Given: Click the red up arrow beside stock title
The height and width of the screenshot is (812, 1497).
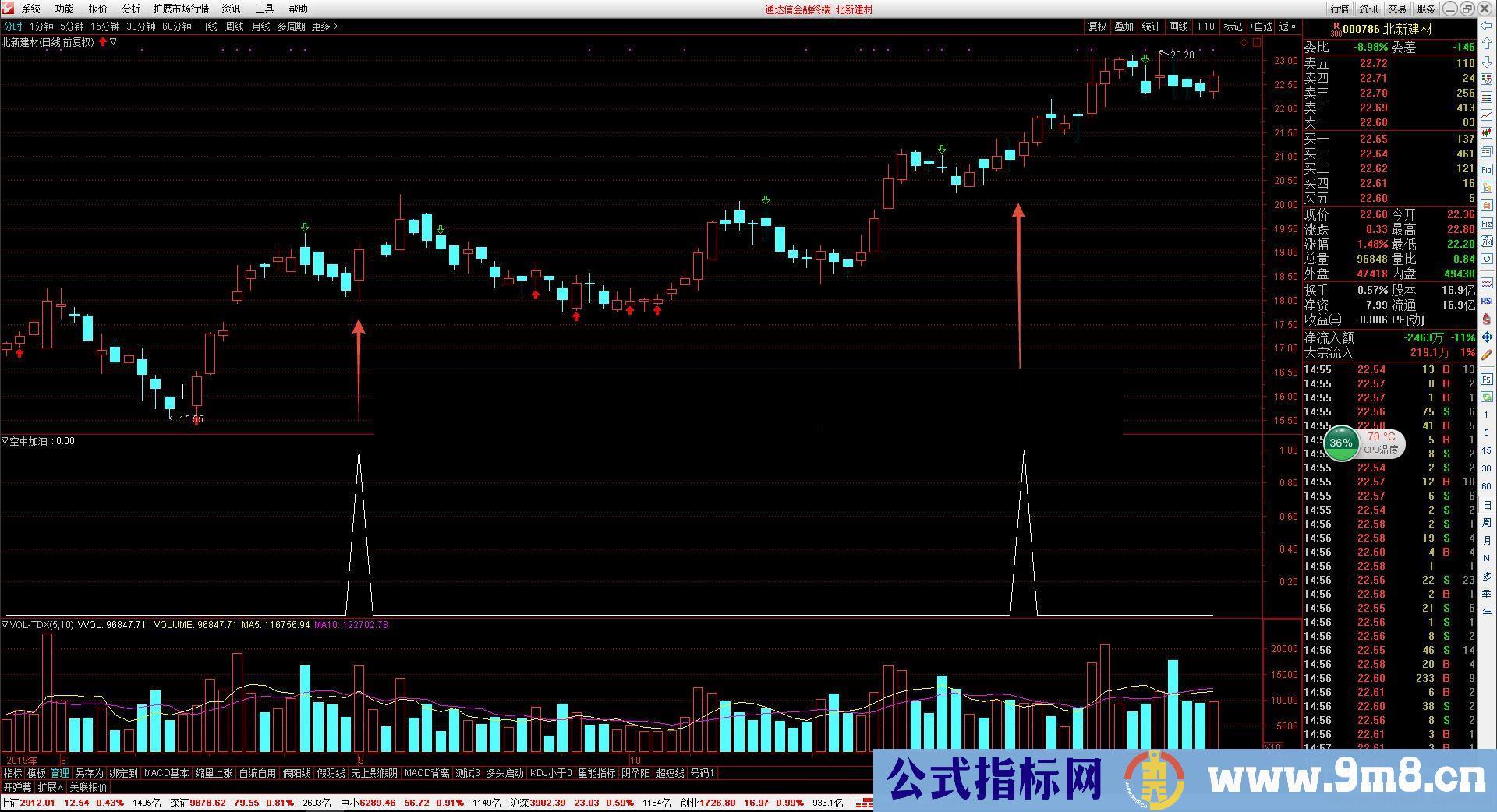Looking at the screenshot, I should 103,42.
